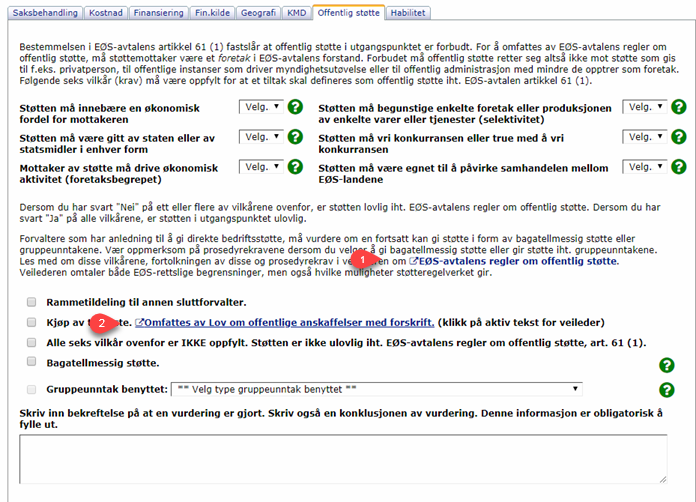Toggle the 'Gruppeunntak benyttet' checkbox

[x=32, y=390]
